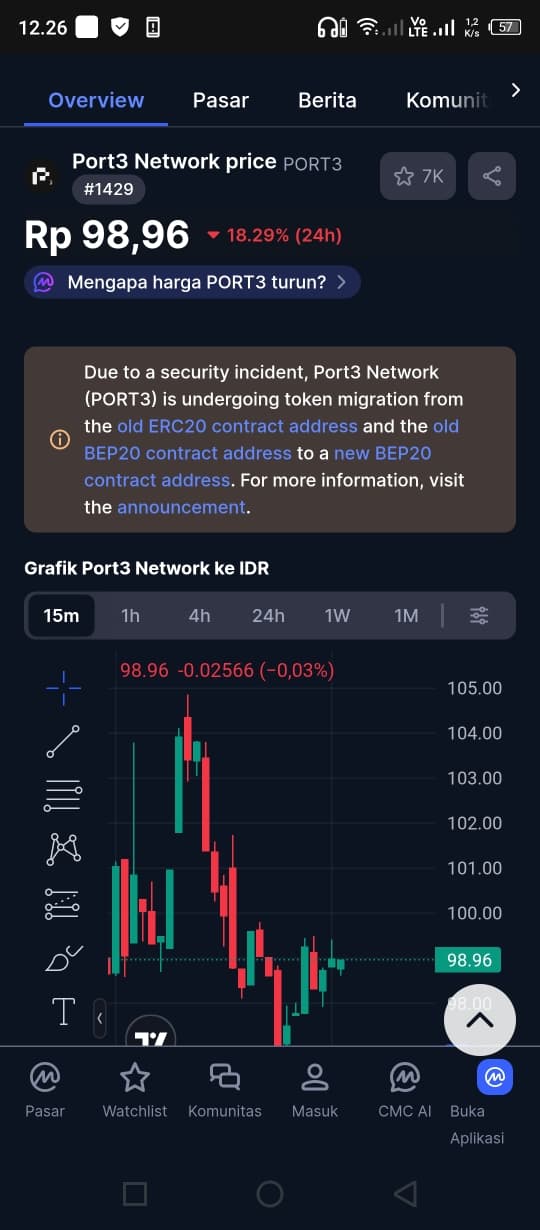540x1230 pixels.
Task: Select the text annotation tool
Action: [x=63, y=1011]
